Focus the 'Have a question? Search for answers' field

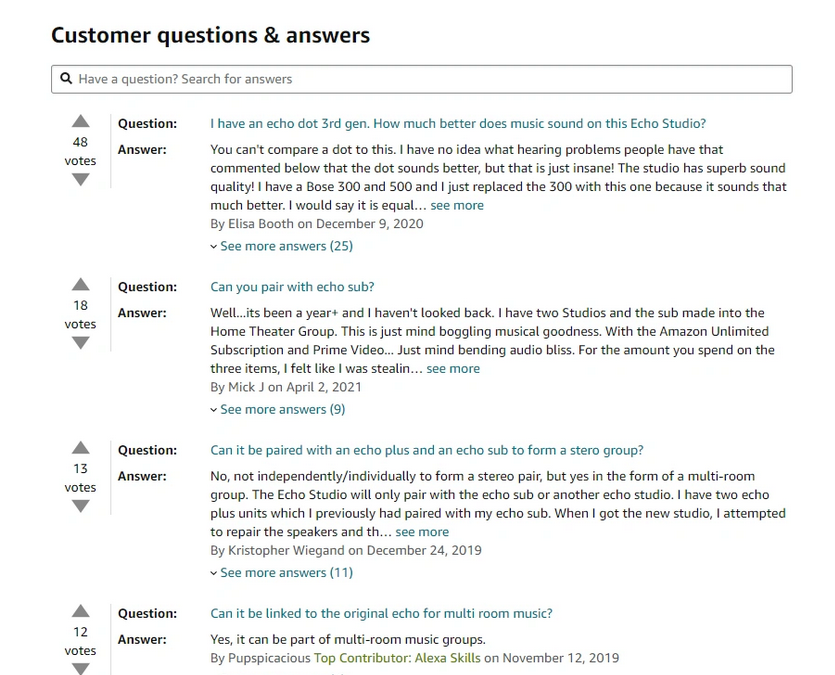[422, 79]
